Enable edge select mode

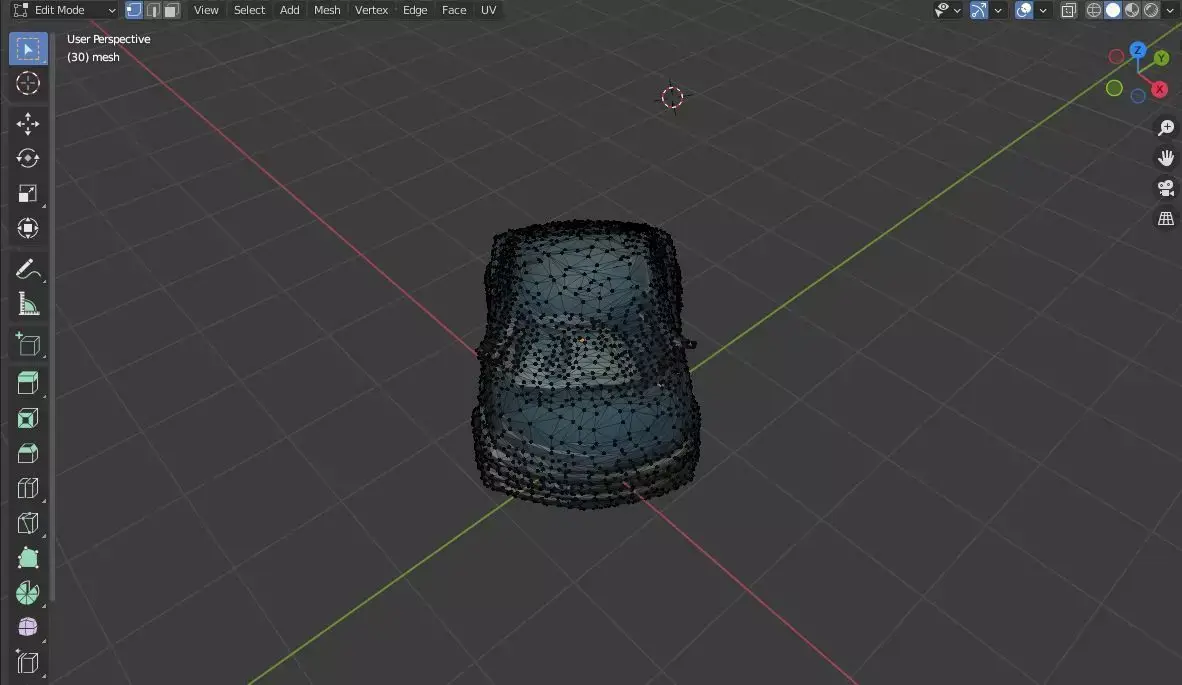(x=153, y=10)
